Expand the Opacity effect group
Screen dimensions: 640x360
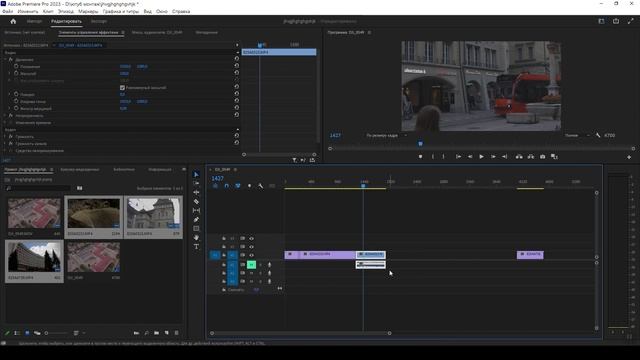[5, 116]
